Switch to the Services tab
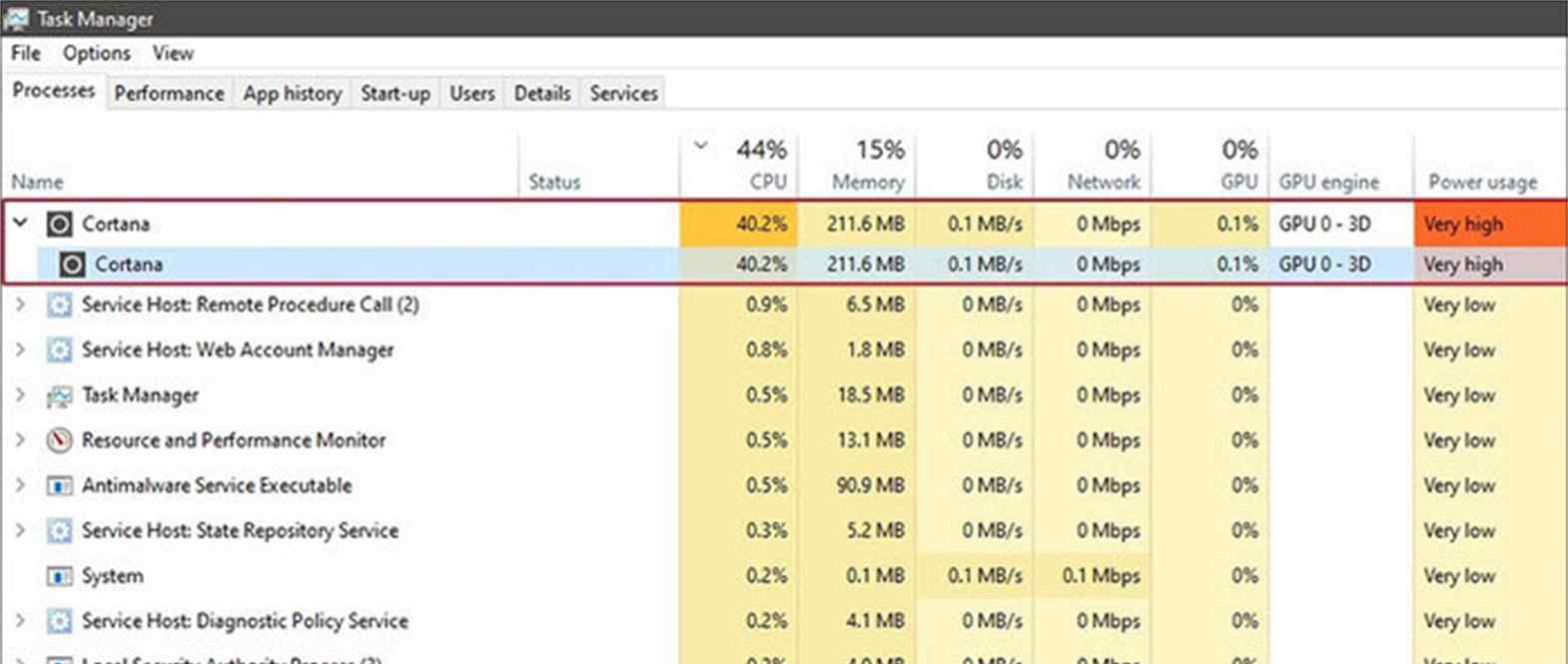Screen dimensions: 1568x664 623,93
